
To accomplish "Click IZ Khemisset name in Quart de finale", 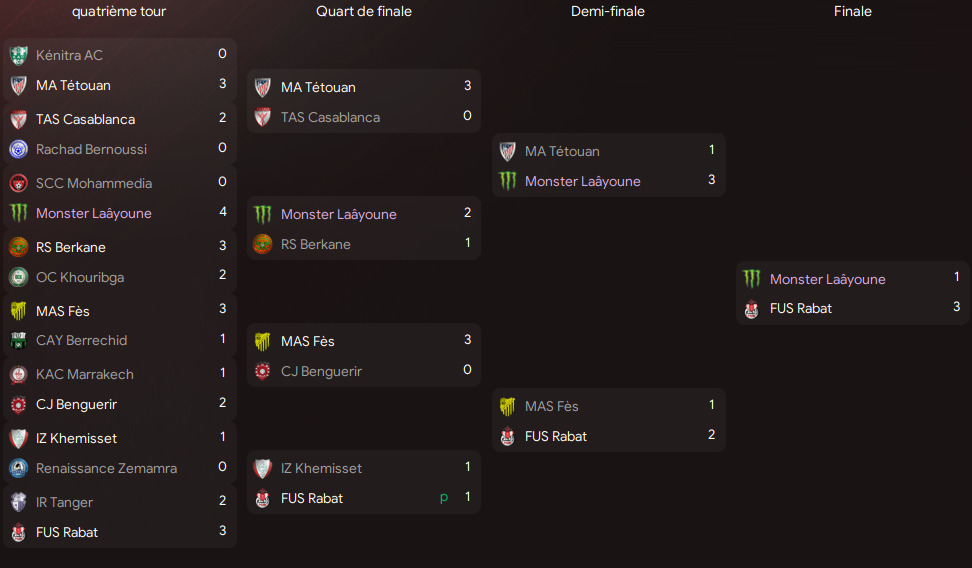I will pyautogui.click(x=321, y=468).
